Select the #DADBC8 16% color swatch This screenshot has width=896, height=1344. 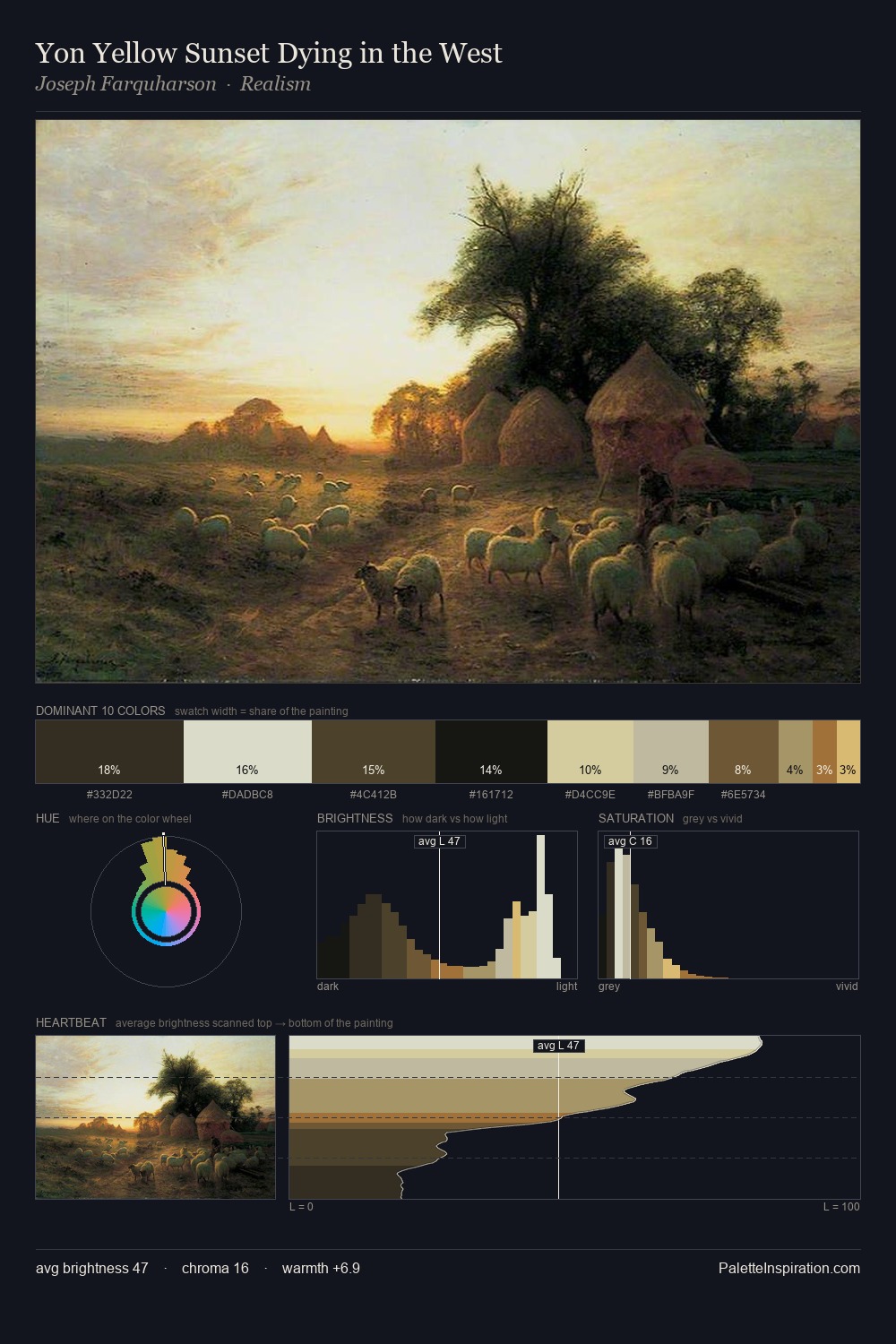247,752
